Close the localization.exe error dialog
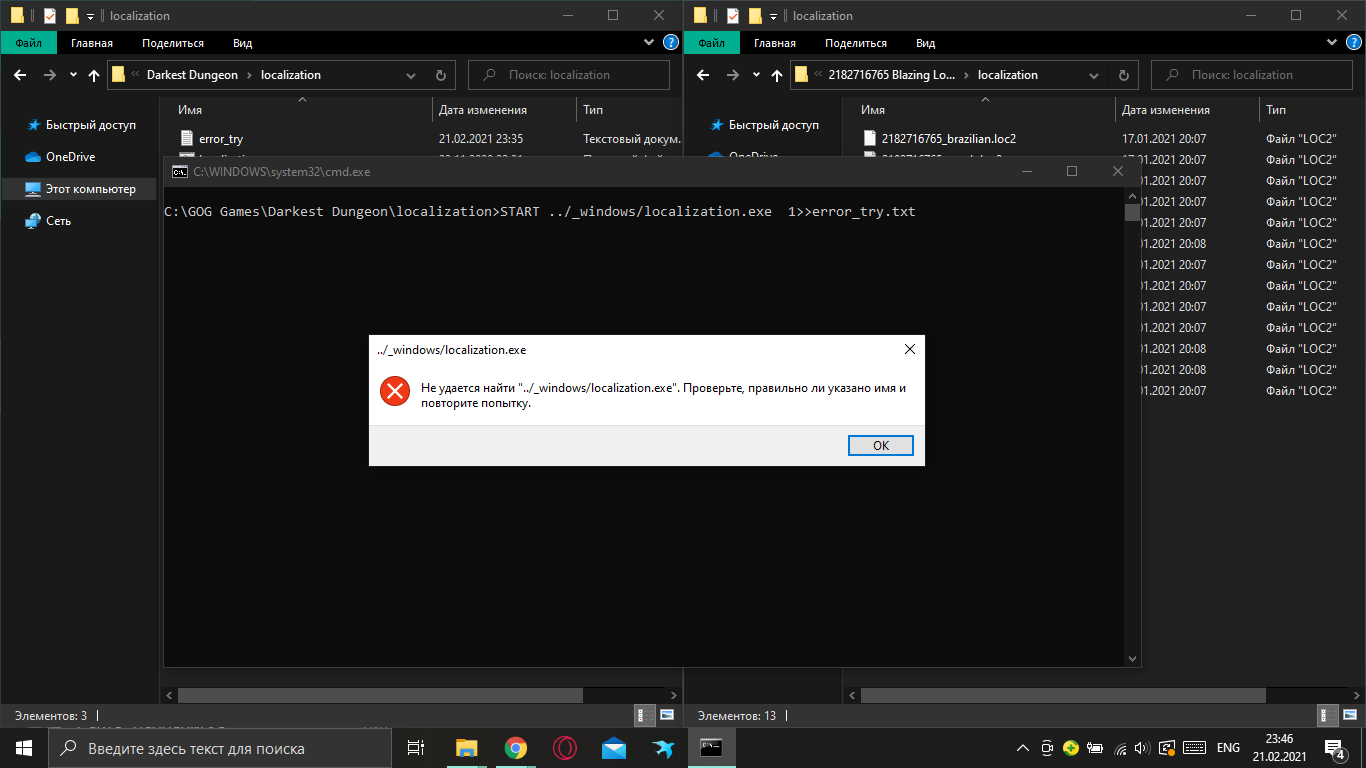Image resolution: width=1366 pixels, height=768 pixels. pos(909,350)
